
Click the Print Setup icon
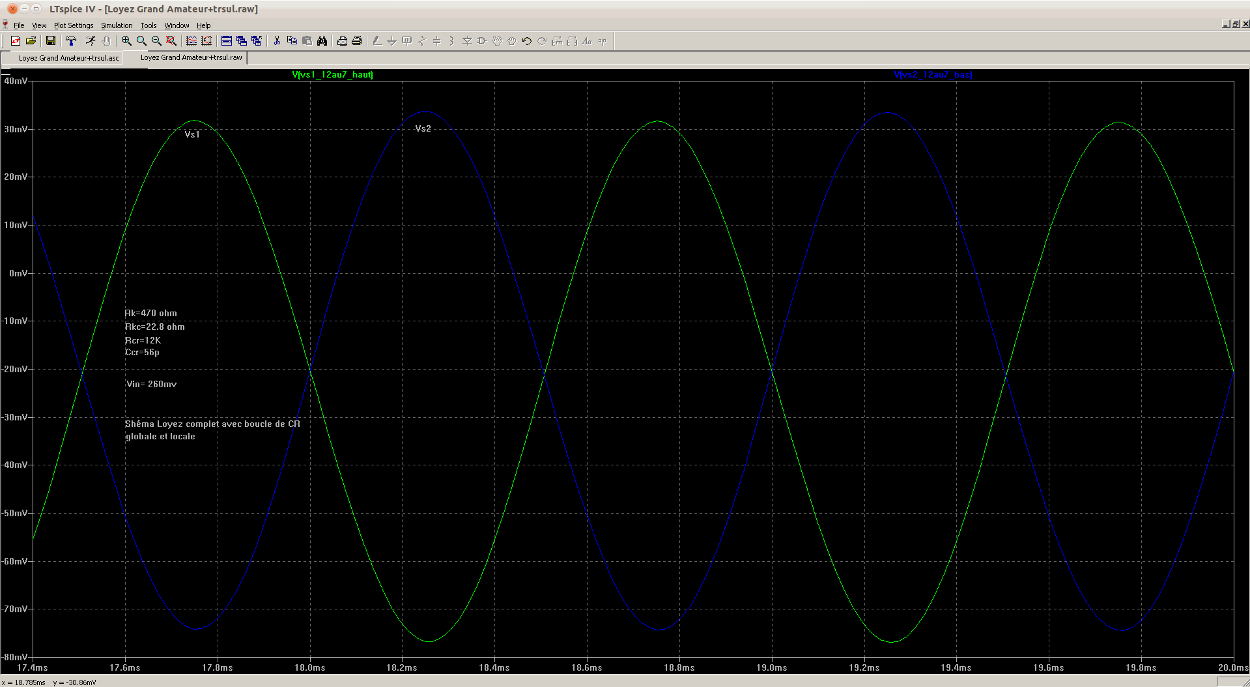(342, 41)
